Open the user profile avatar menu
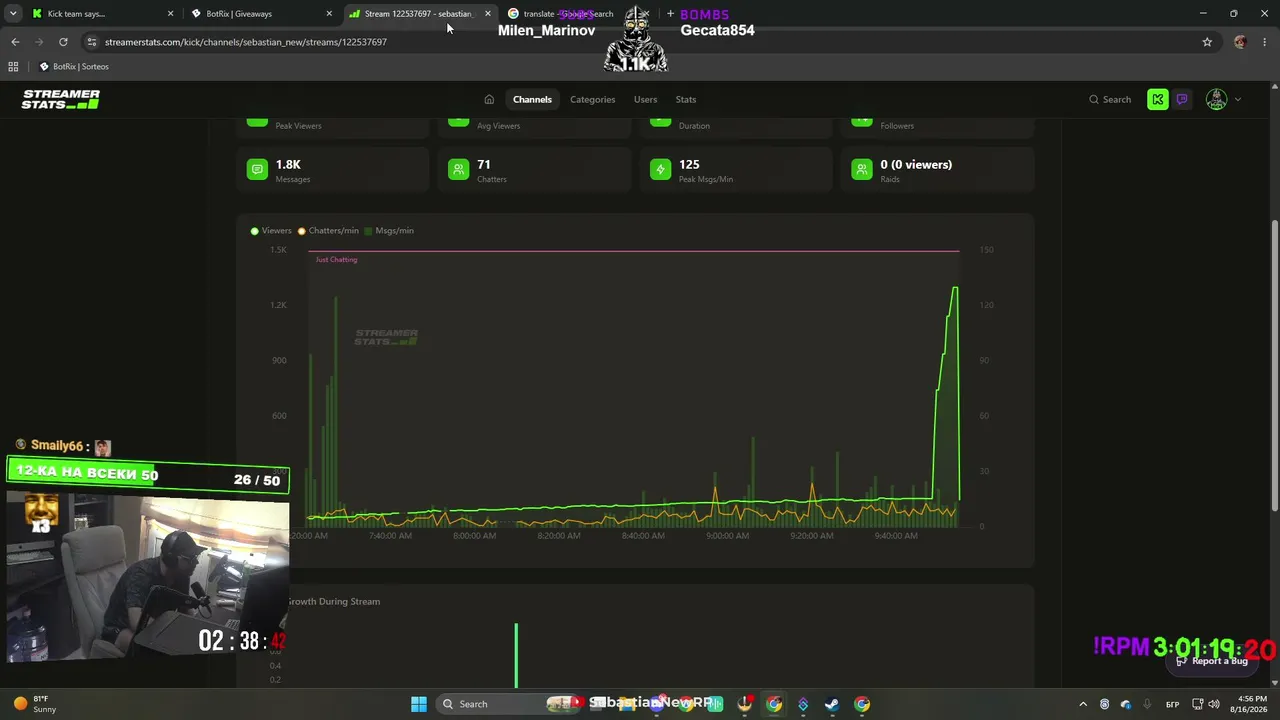 pos(1216,99)
